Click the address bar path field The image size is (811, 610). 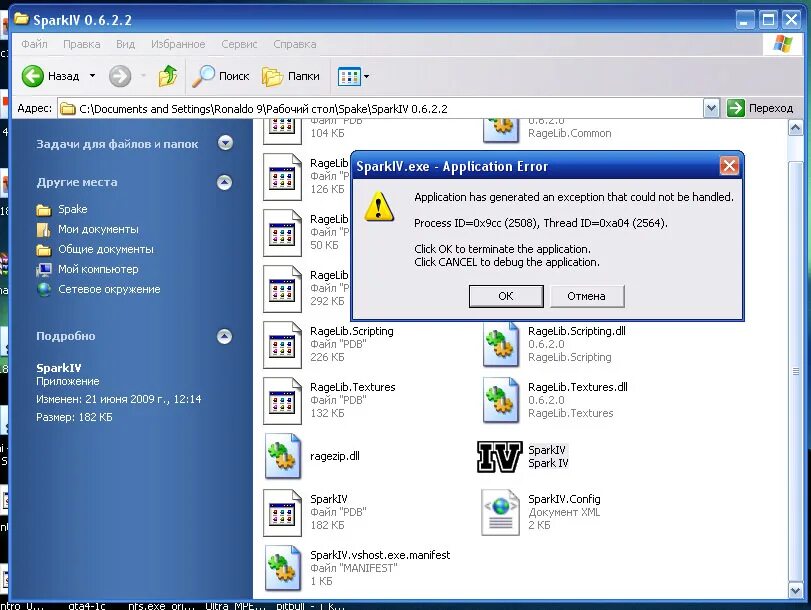click(380, 109)
